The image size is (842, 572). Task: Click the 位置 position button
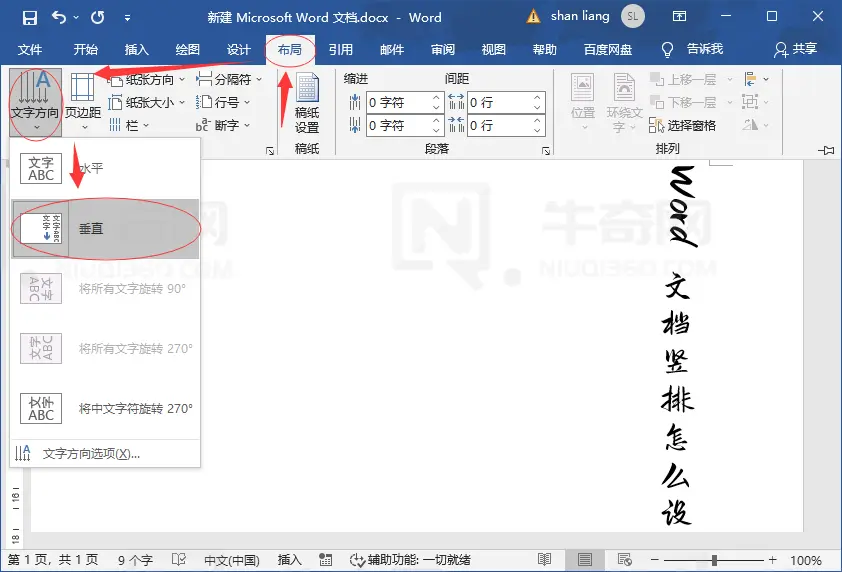[x=583, y=103]
